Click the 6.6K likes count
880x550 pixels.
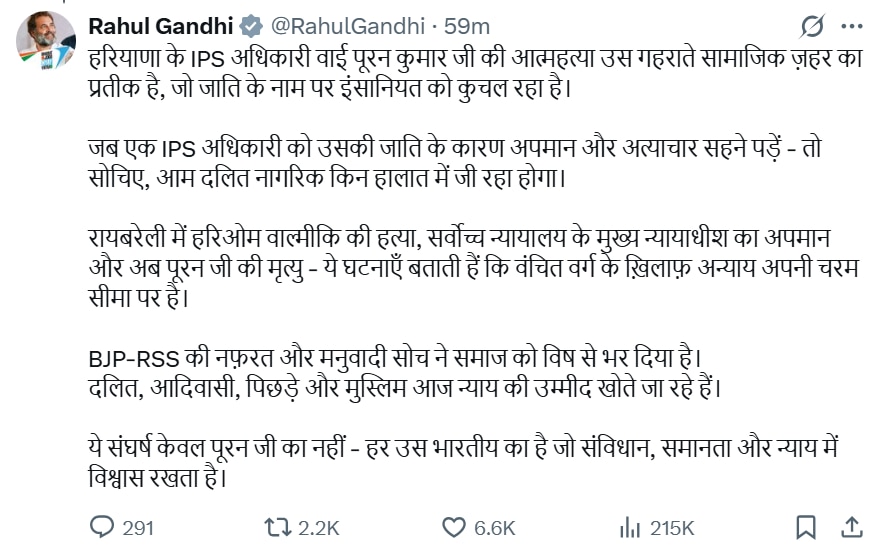(x=494, y=527)
